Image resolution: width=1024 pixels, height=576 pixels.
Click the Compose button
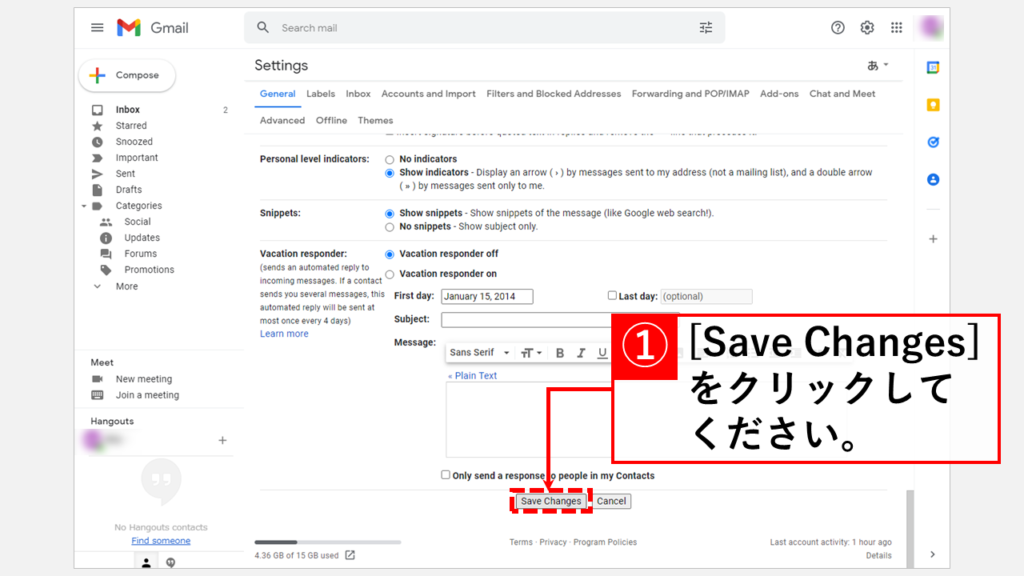pyautogui.click(x=126, y=75)
